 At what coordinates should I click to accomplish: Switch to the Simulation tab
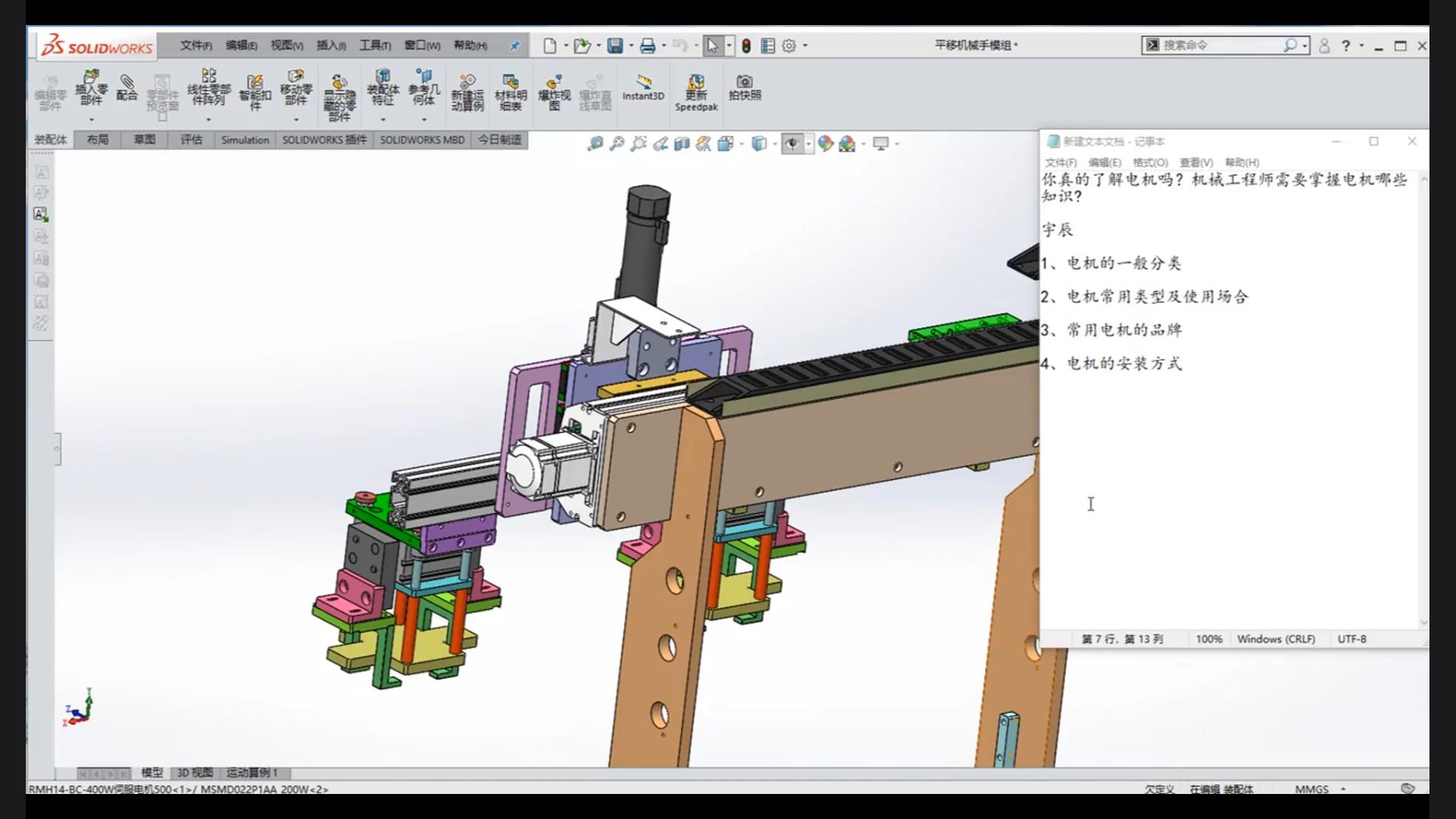[x=245, y=140]
